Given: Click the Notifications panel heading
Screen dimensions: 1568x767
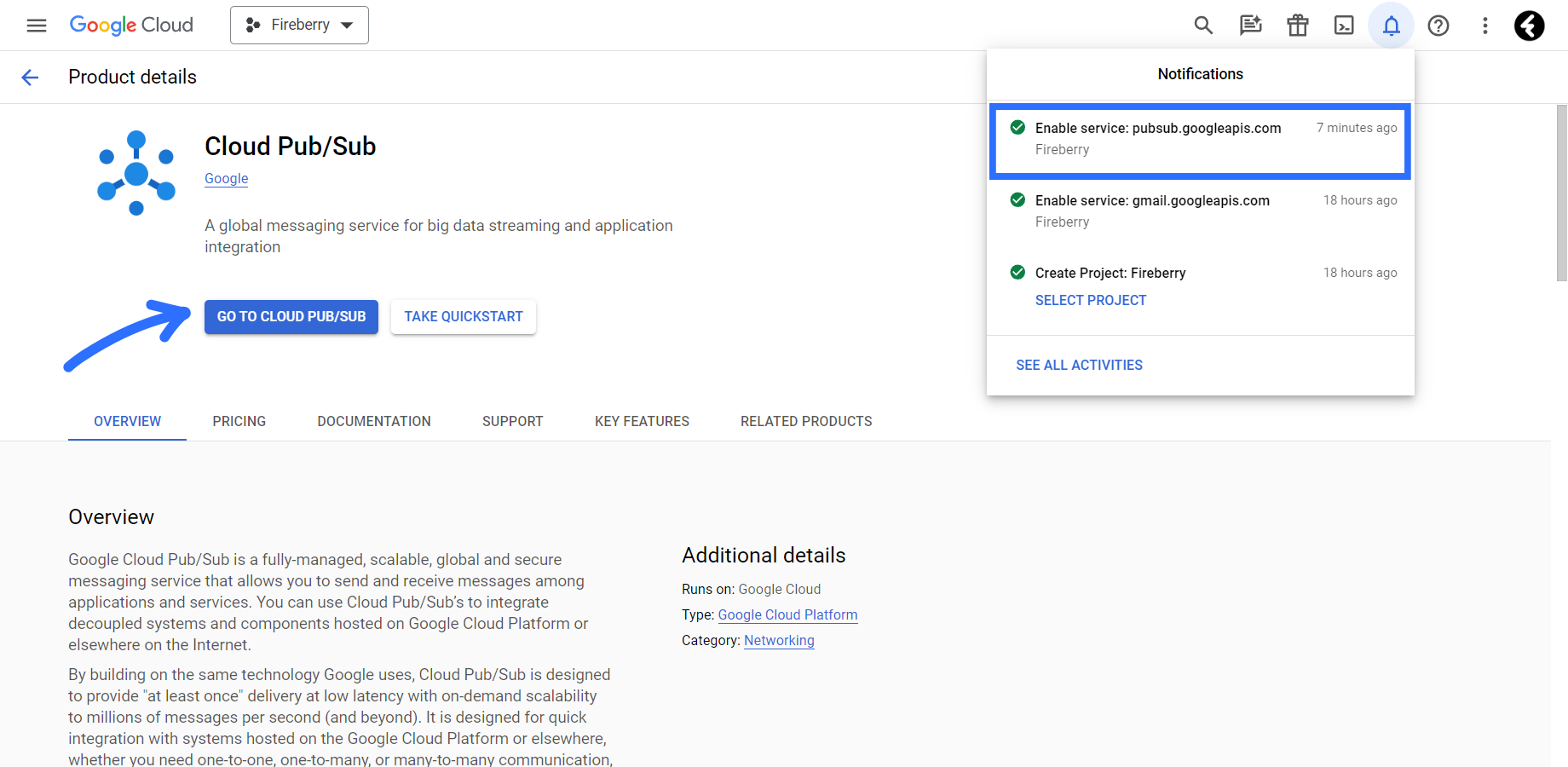Looking at the screenshot, I should 1200,74.
